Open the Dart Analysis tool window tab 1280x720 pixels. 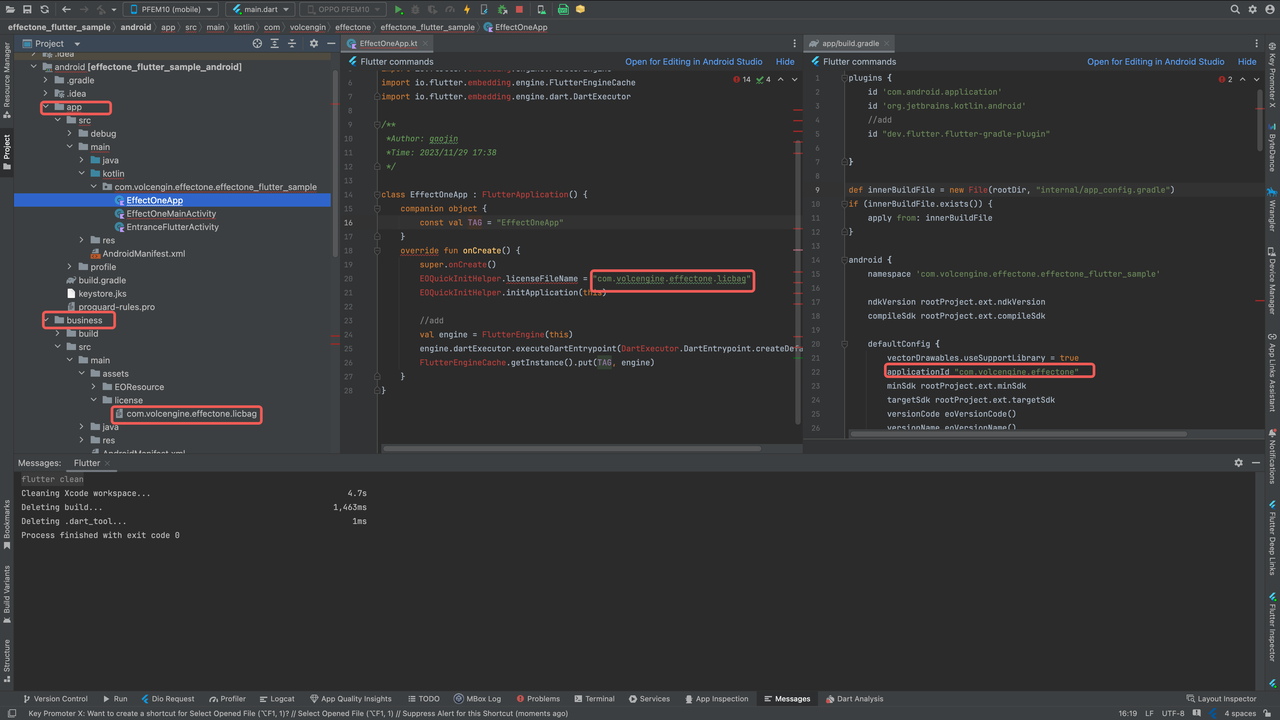pyautogui.click(x=853, y=699)
